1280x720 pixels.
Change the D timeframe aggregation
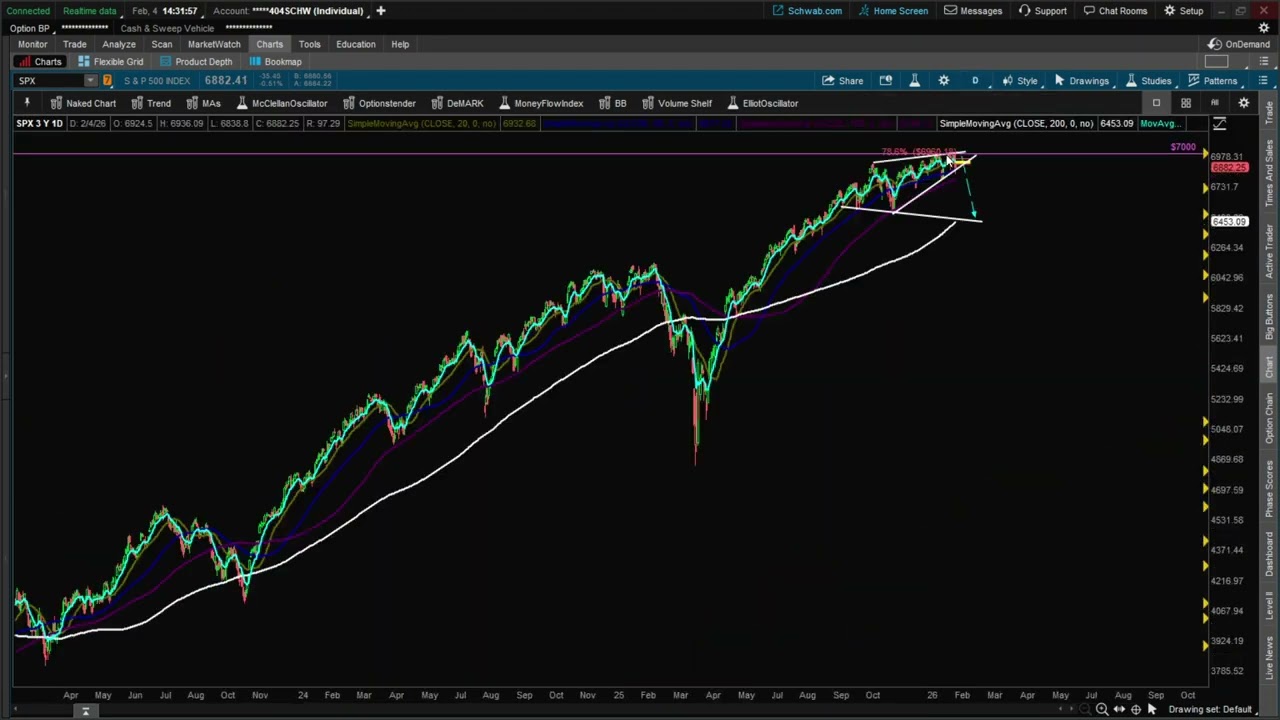[x=975, y=81]
